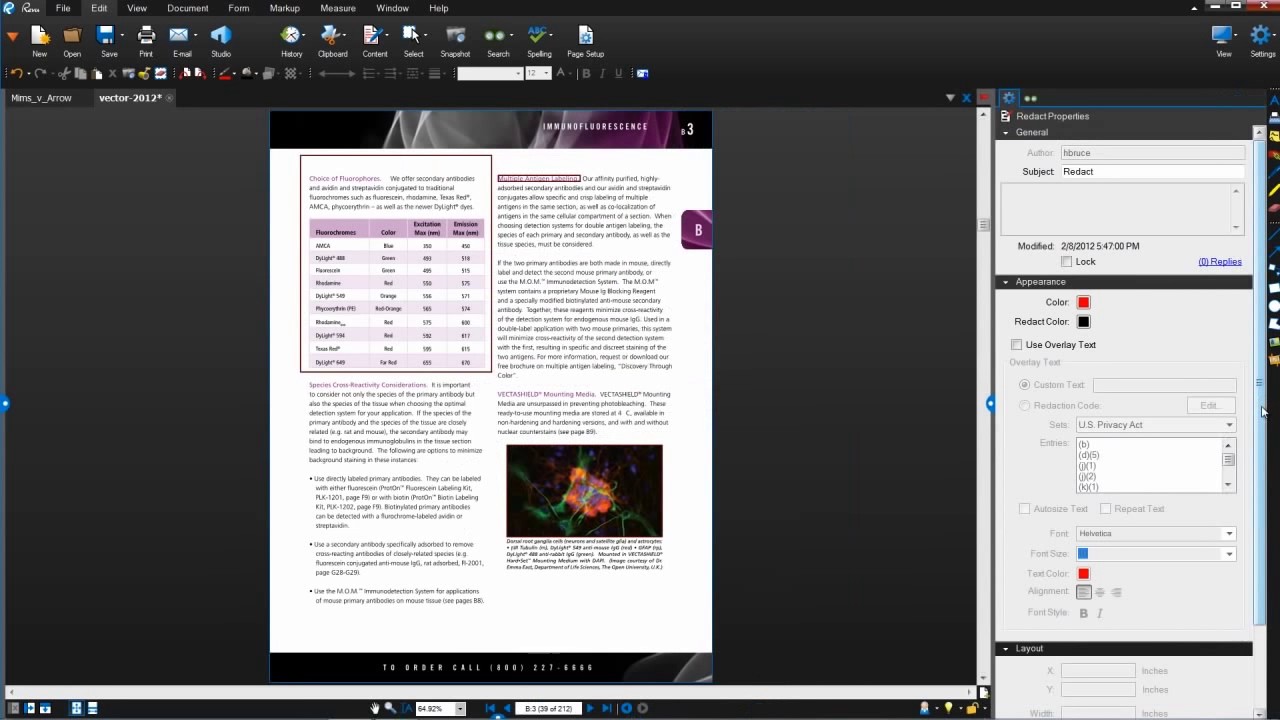Open the zoom percentage dropdown

pos(460,709)
